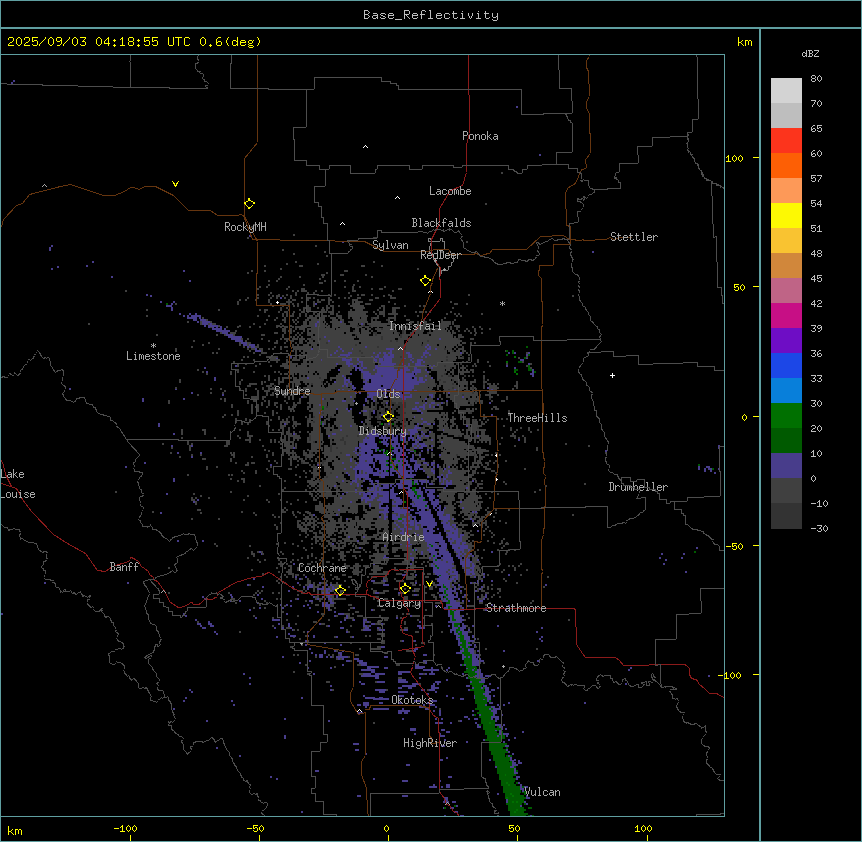Viewport: 862px width, 842px height.
Task: Click the ThreeHills label
Action: [537, 418]
